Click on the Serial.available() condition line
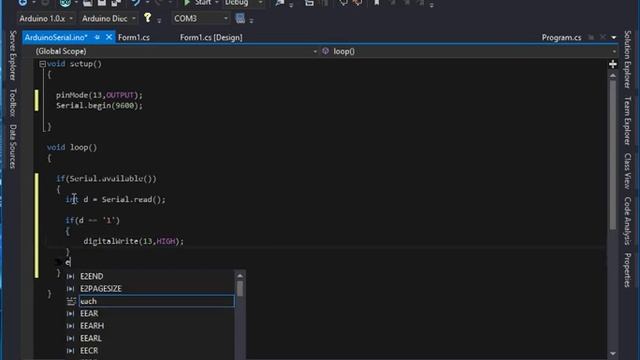This screenshot has height=360, width=640. (x=106, y=179)
